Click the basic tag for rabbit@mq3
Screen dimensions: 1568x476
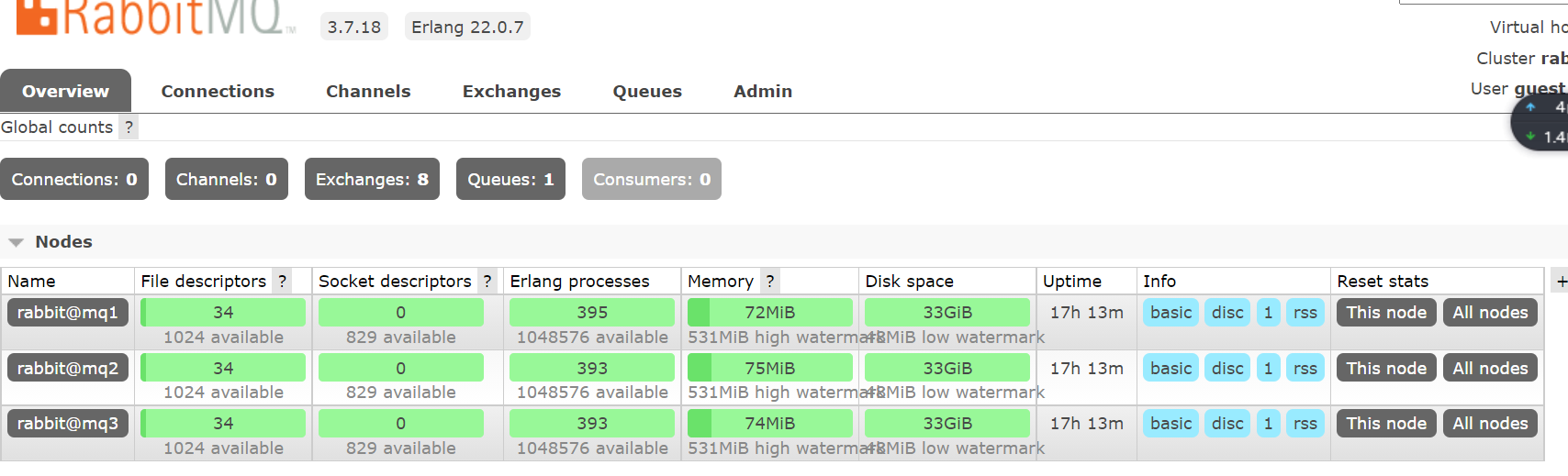(1170, 423)
